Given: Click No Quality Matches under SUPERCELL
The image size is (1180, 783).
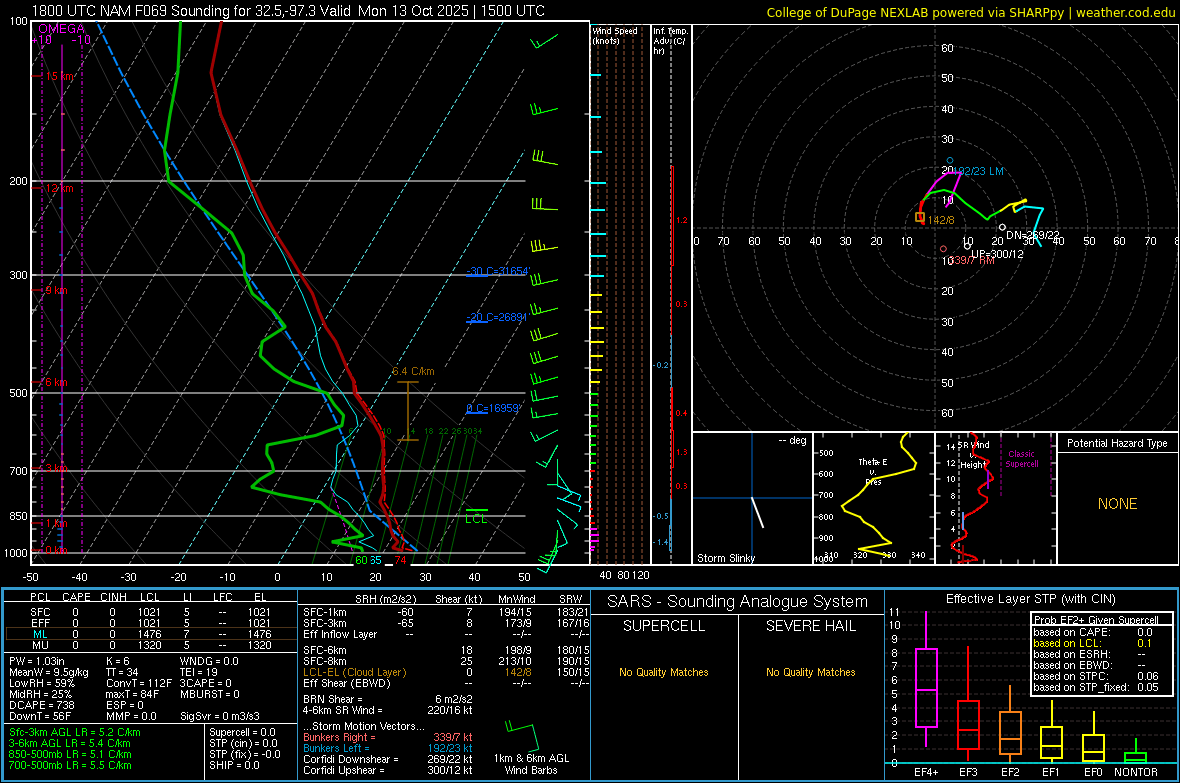Looking at the screenshot, I should (x=664, y=672).
